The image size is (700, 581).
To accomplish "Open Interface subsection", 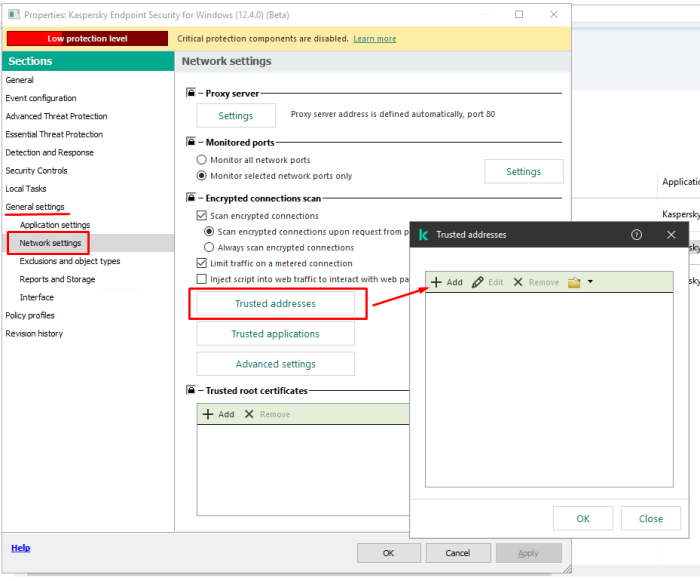I will coord(37,297).
